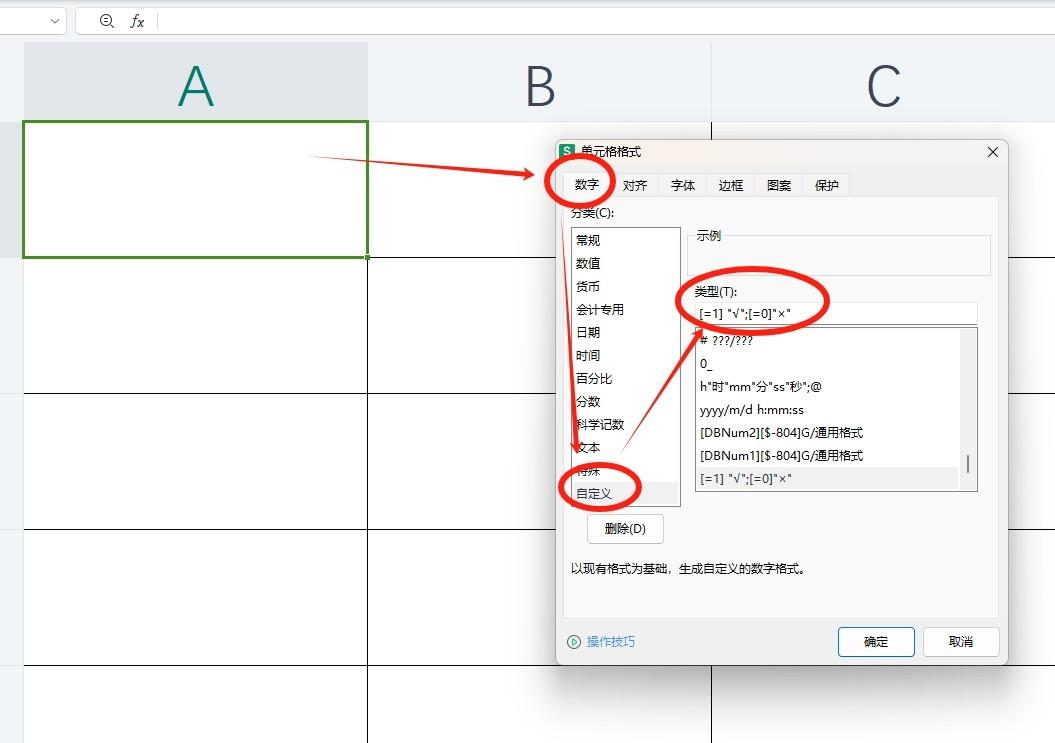Switch to the 数字 tab
This screenshot has height=743, width=1055.
click(x=587, y=184)
